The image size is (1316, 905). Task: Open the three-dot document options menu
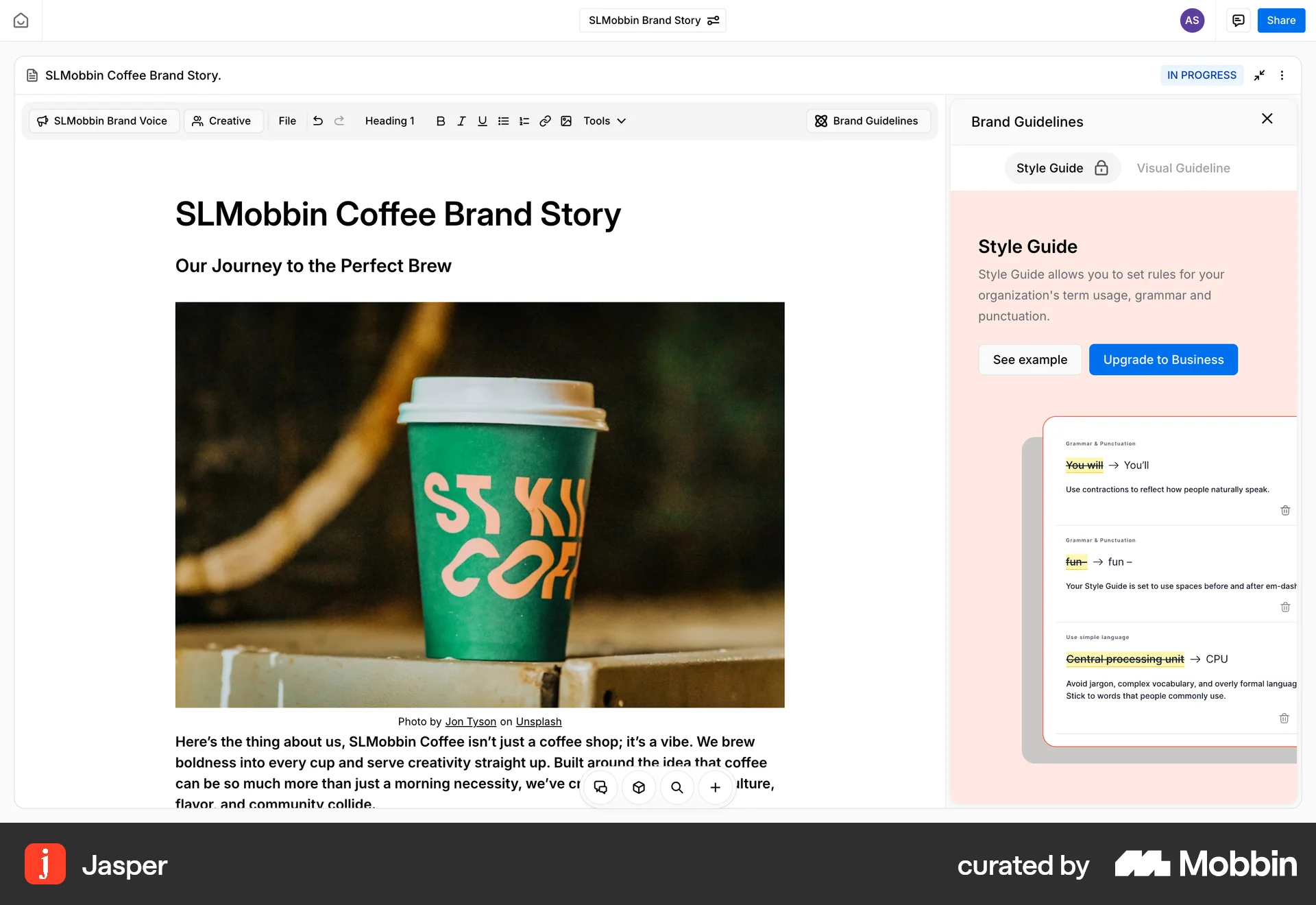pyautogui.click(x=1282, y=75)
